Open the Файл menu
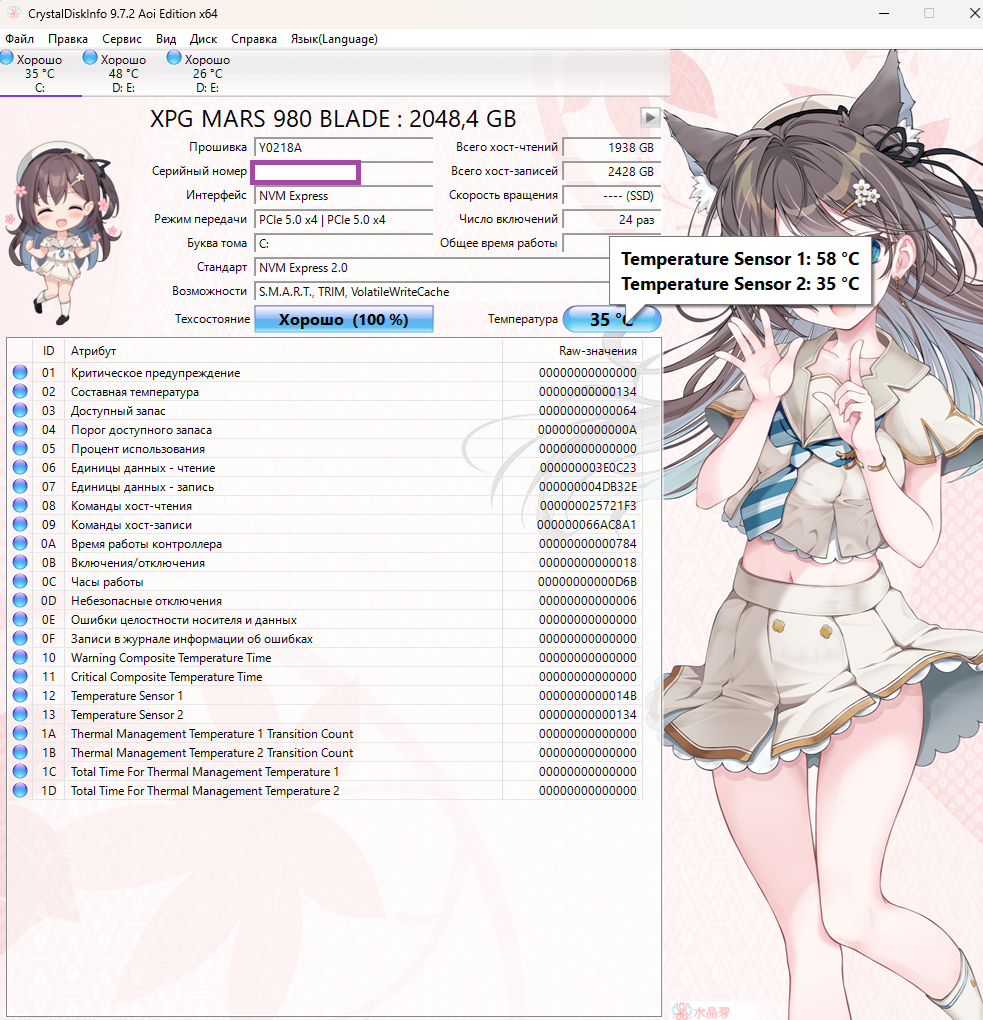 (20, 39)
